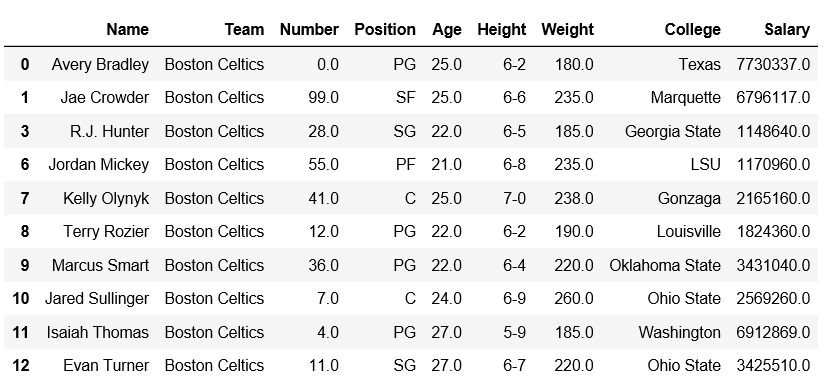
Task: Select the Weight column header
Action: [567, 29]
